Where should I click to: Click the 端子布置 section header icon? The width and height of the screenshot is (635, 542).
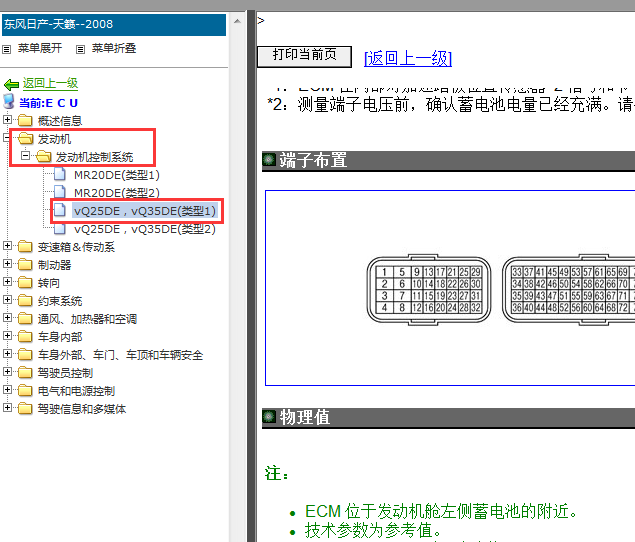(x=269, y=159)
